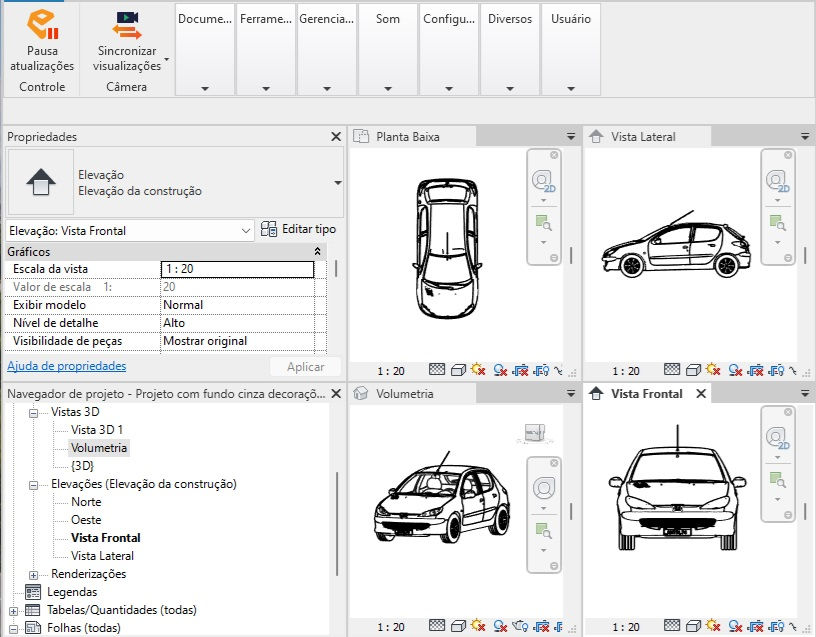Open the Docume... ribbon panel

[205, 49]
